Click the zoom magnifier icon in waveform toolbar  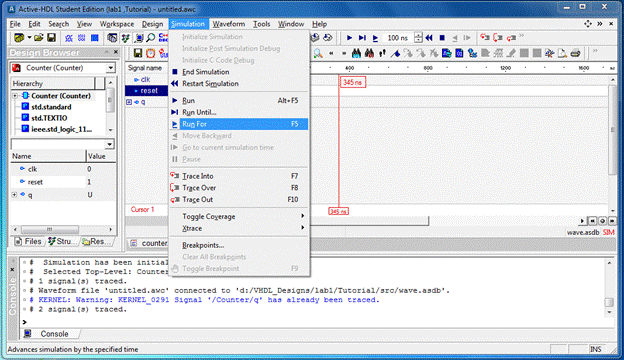point(318,53)
